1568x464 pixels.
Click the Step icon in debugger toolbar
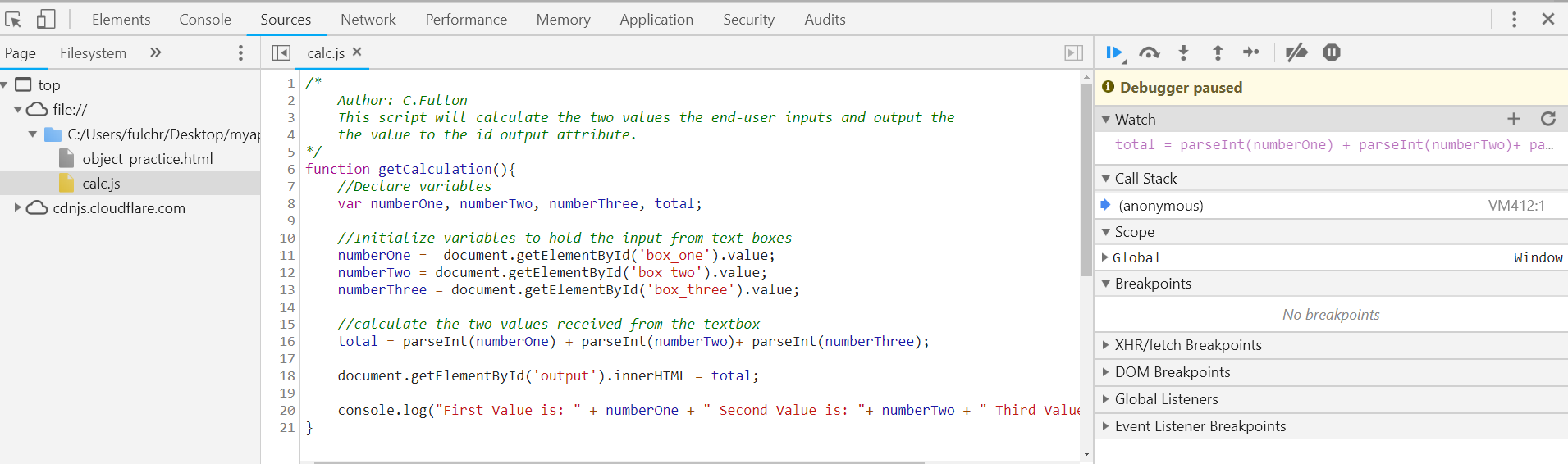point(1250,52)
